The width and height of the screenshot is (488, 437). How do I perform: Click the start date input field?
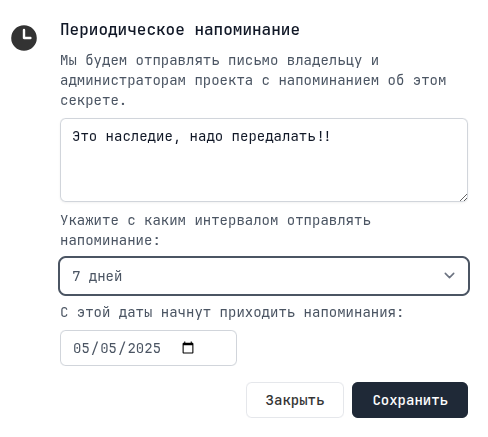pyautogui.click(x=148, y=348)
